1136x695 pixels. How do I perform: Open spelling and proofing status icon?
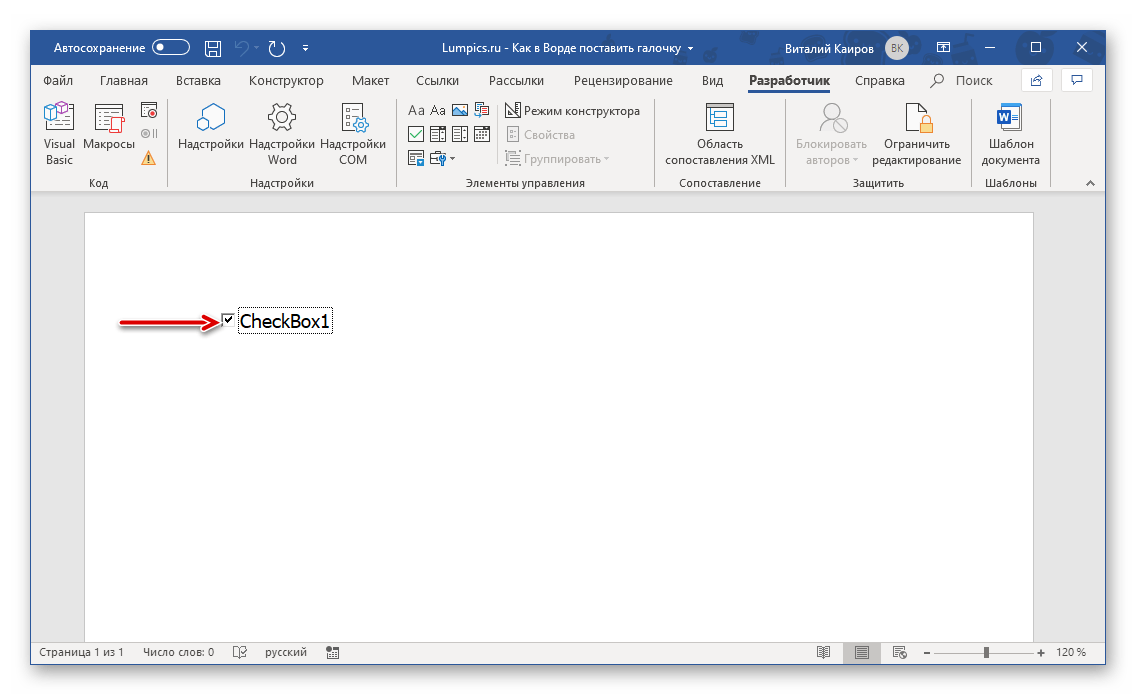(240, 652)
